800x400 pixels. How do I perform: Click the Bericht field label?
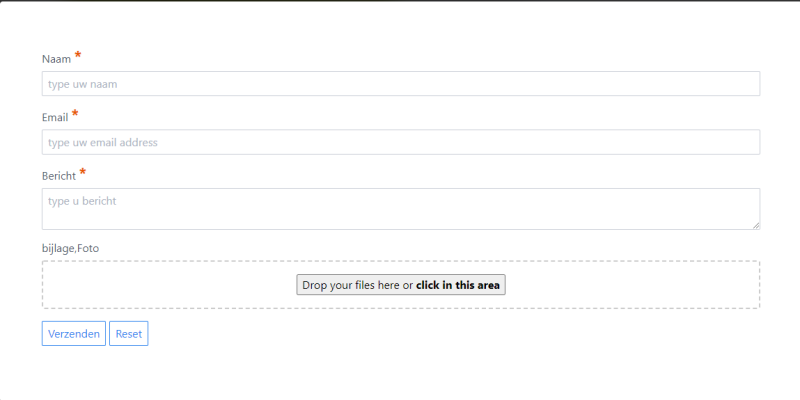pyautogui.click(x=59, y=176)
